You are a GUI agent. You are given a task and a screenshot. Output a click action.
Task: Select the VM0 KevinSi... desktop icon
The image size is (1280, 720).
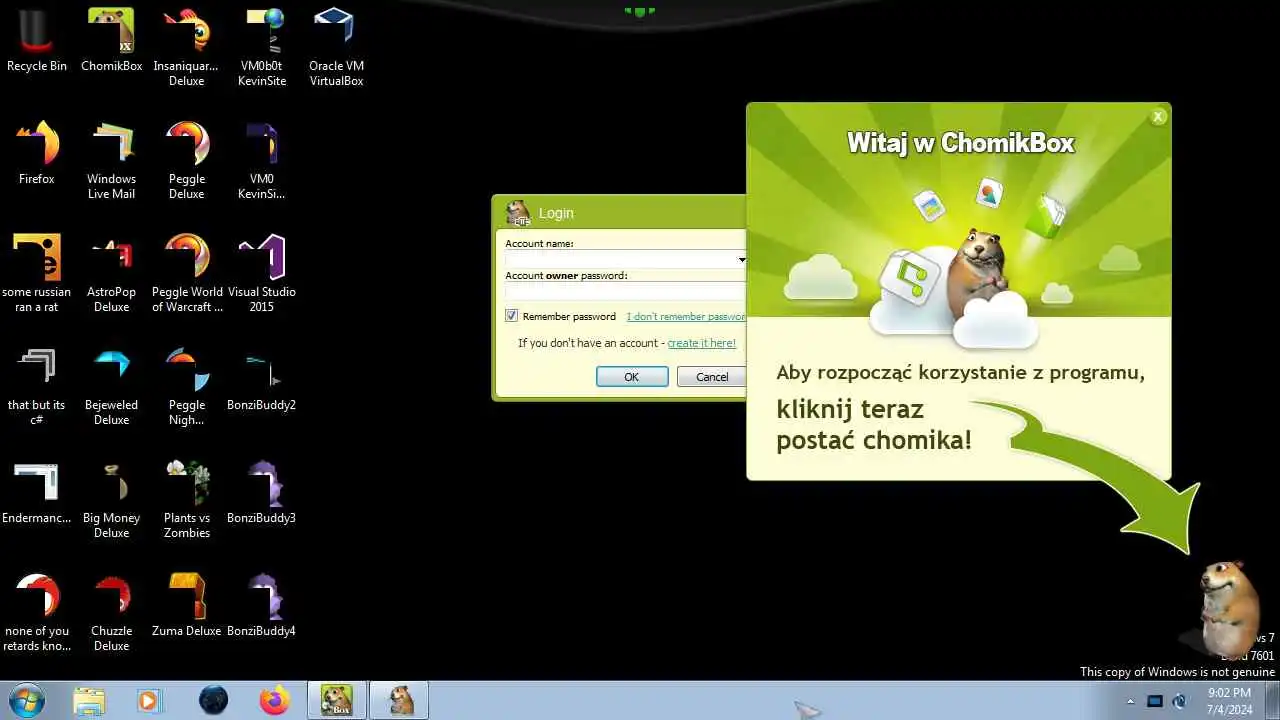coord(262,161)
